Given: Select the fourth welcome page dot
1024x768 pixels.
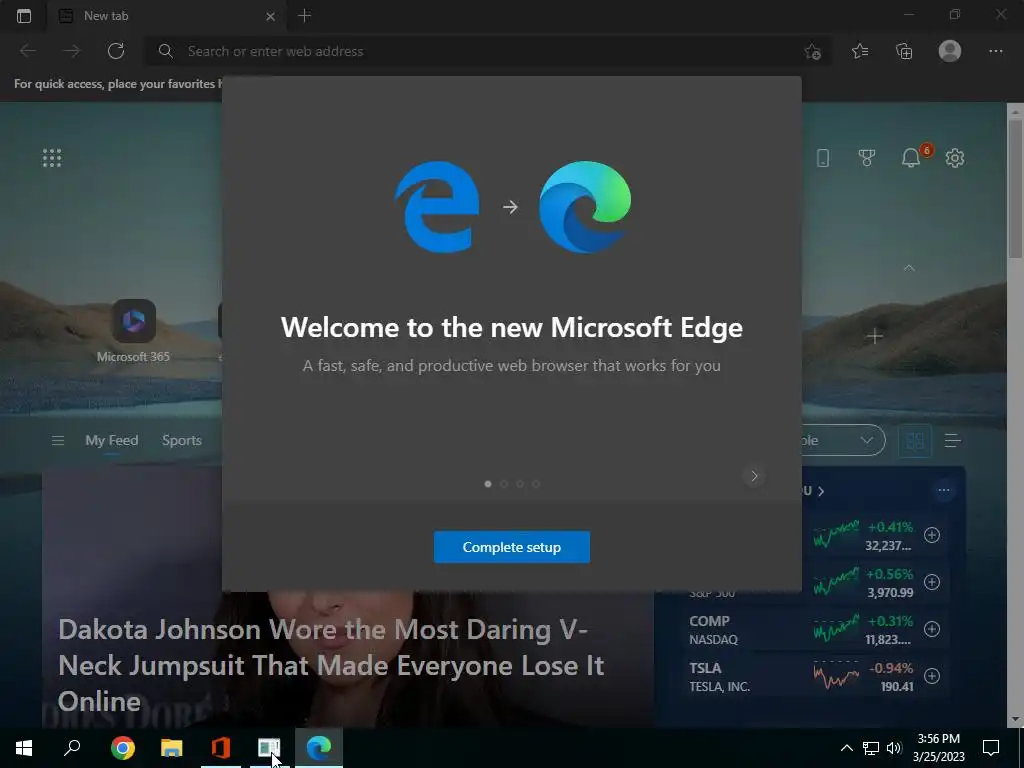Looking at the screenshot, I should [536, 484].
